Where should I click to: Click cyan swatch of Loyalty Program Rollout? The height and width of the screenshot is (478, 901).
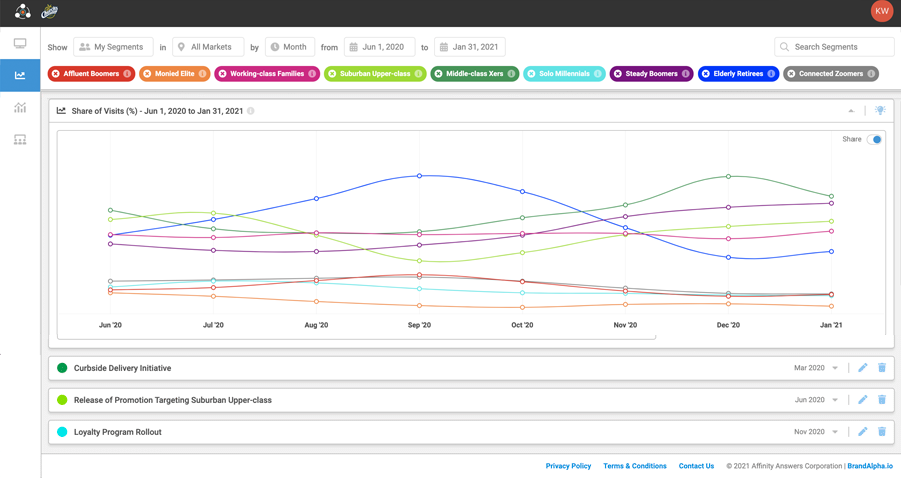62,431
